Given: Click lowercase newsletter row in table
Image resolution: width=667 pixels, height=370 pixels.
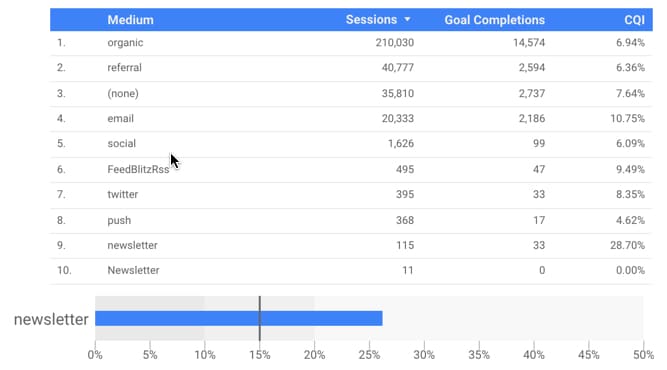Looking at the screenshot, I should click(x=351, y=245).
